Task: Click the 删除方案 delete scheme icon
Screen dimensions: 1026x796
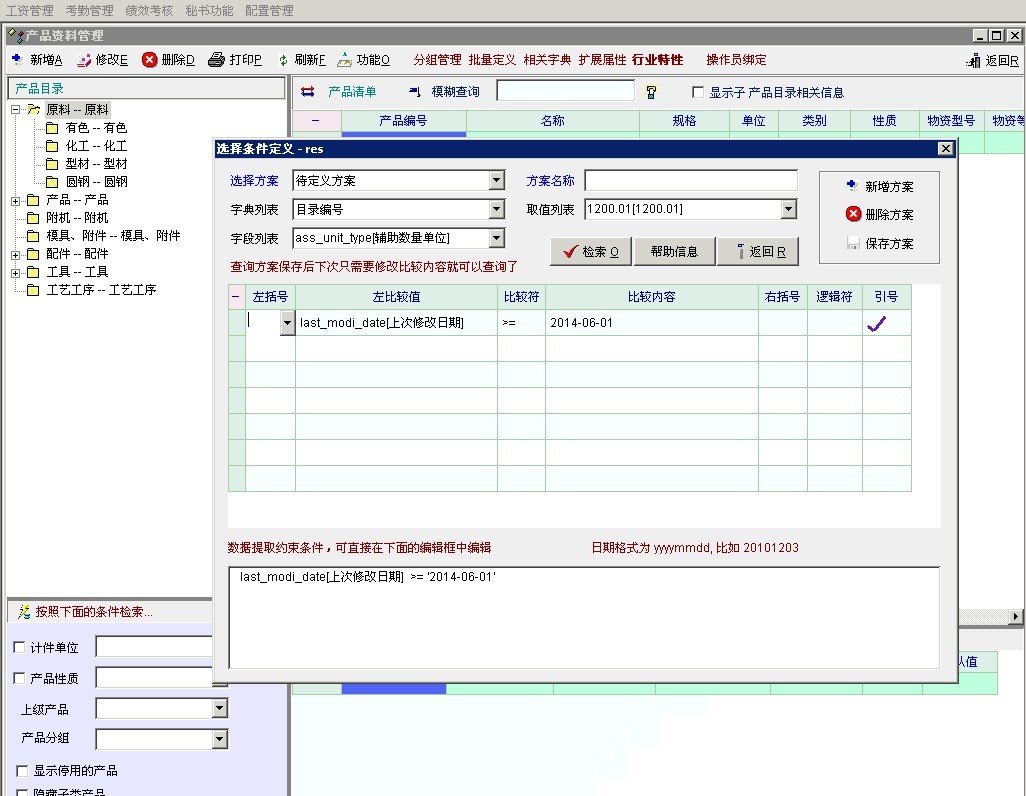Action: coord(853,214)
